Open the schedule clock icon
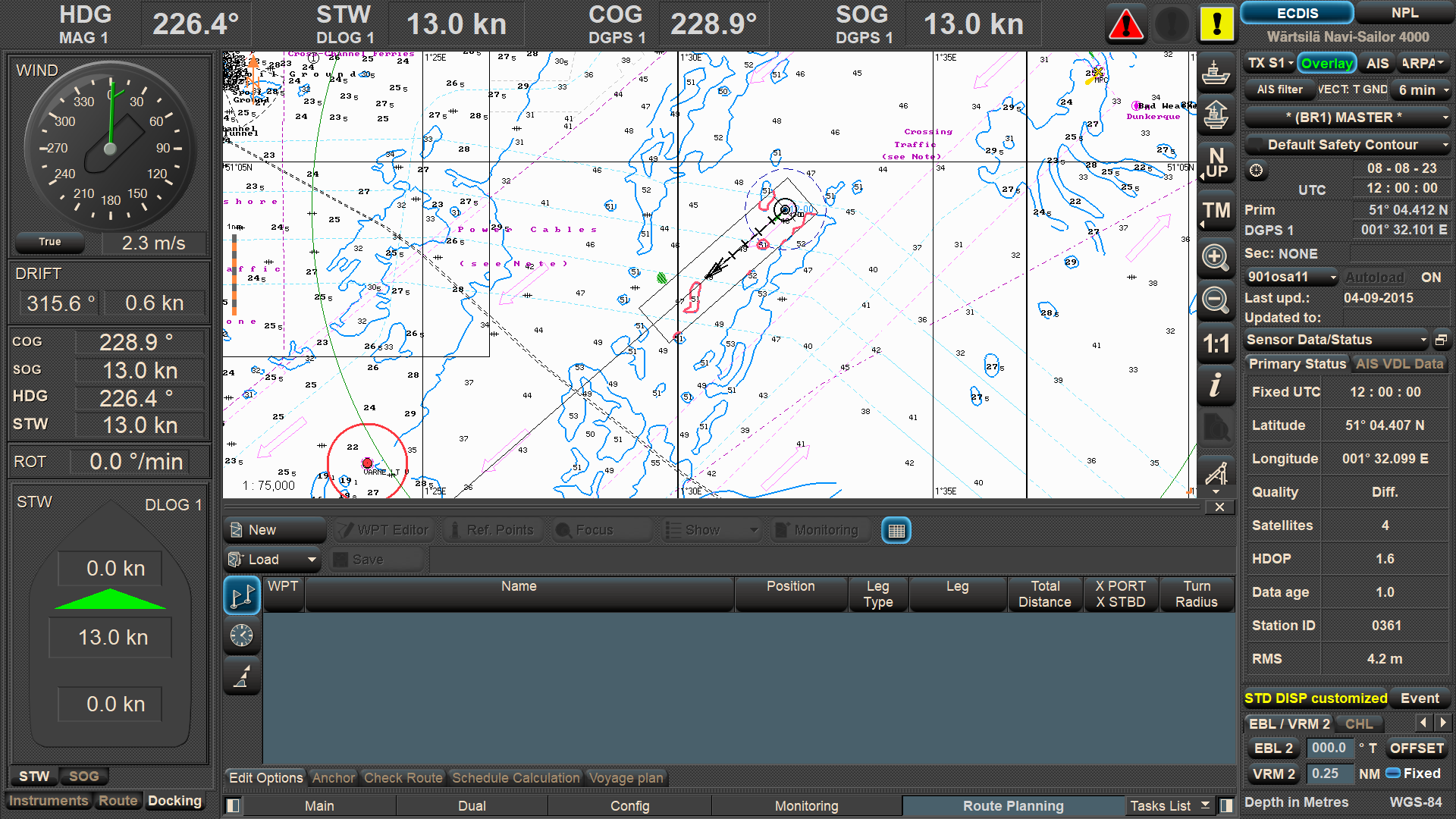Image resolution: width=1456 pixels, height=819 pixels. coord(241,636)
